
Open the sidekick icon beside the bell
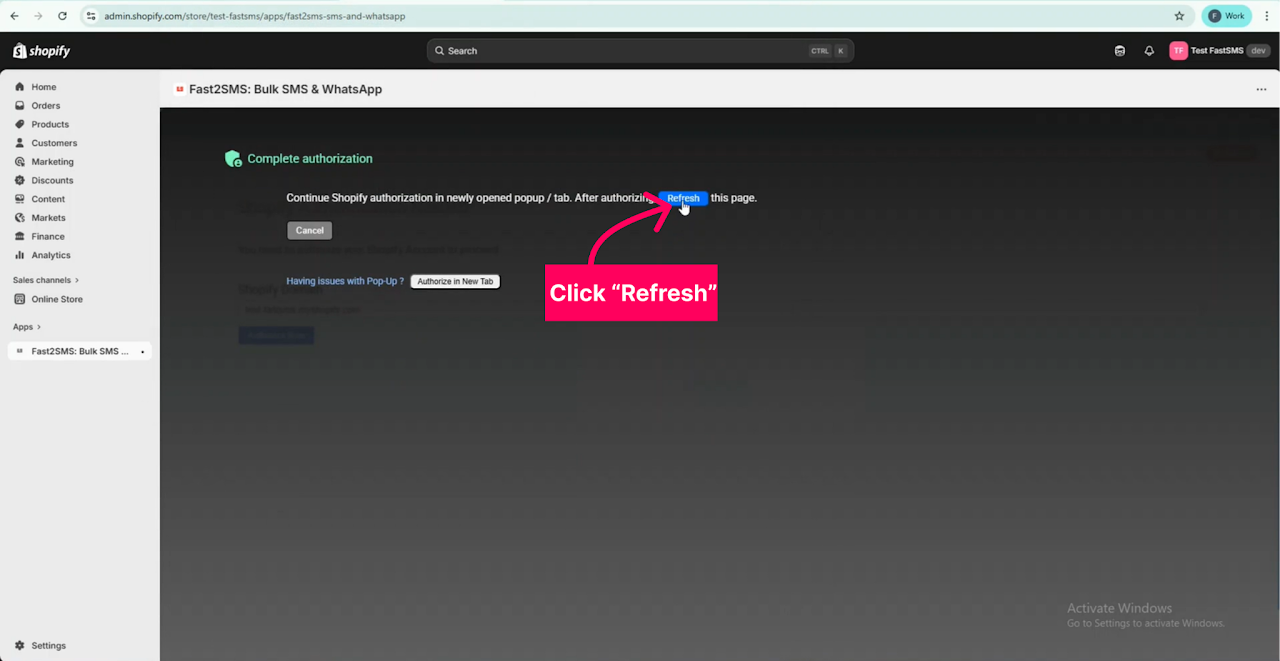[x=1120, y=51]
